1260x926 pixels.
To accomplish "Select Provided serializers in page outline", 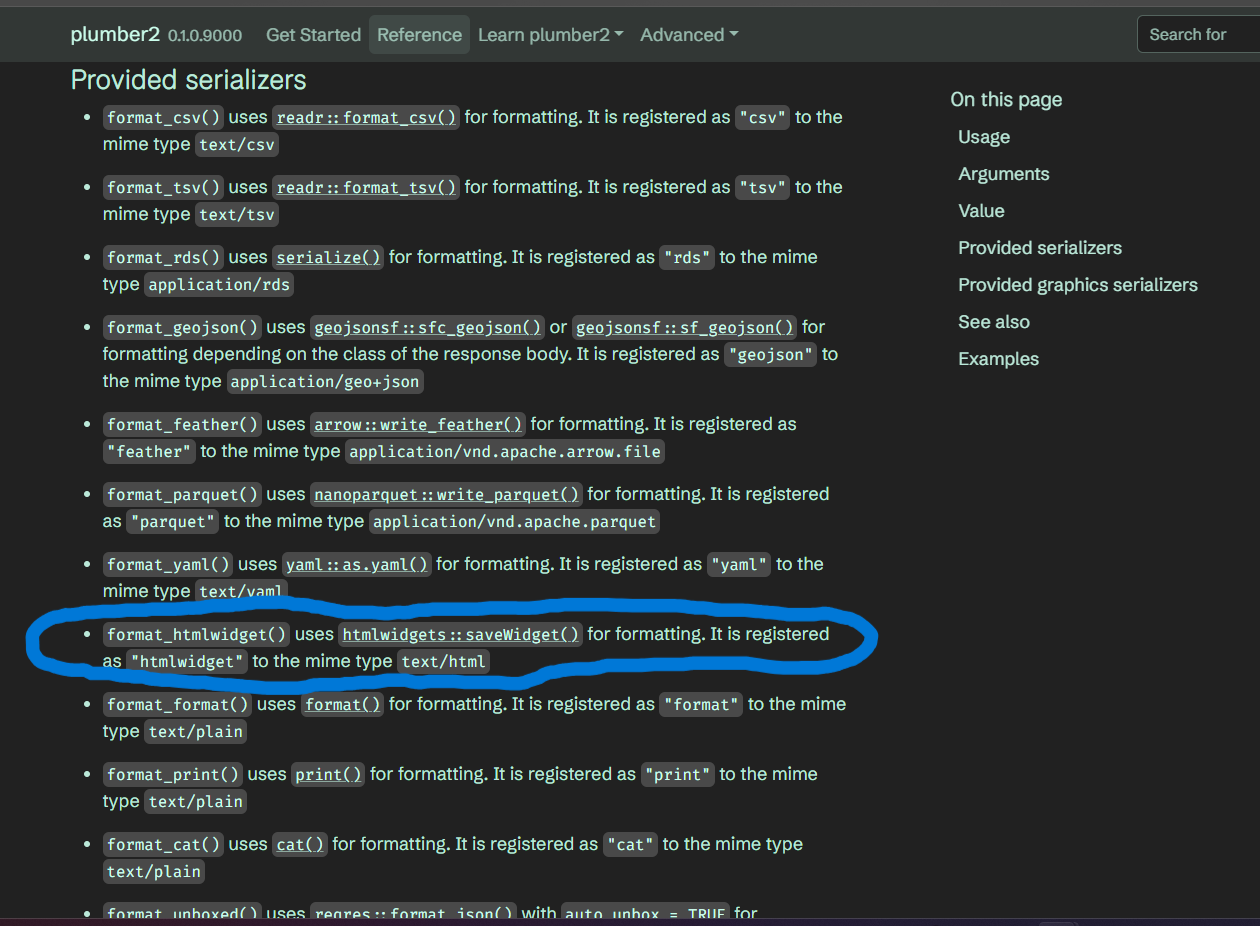I will pos(1040,248).
